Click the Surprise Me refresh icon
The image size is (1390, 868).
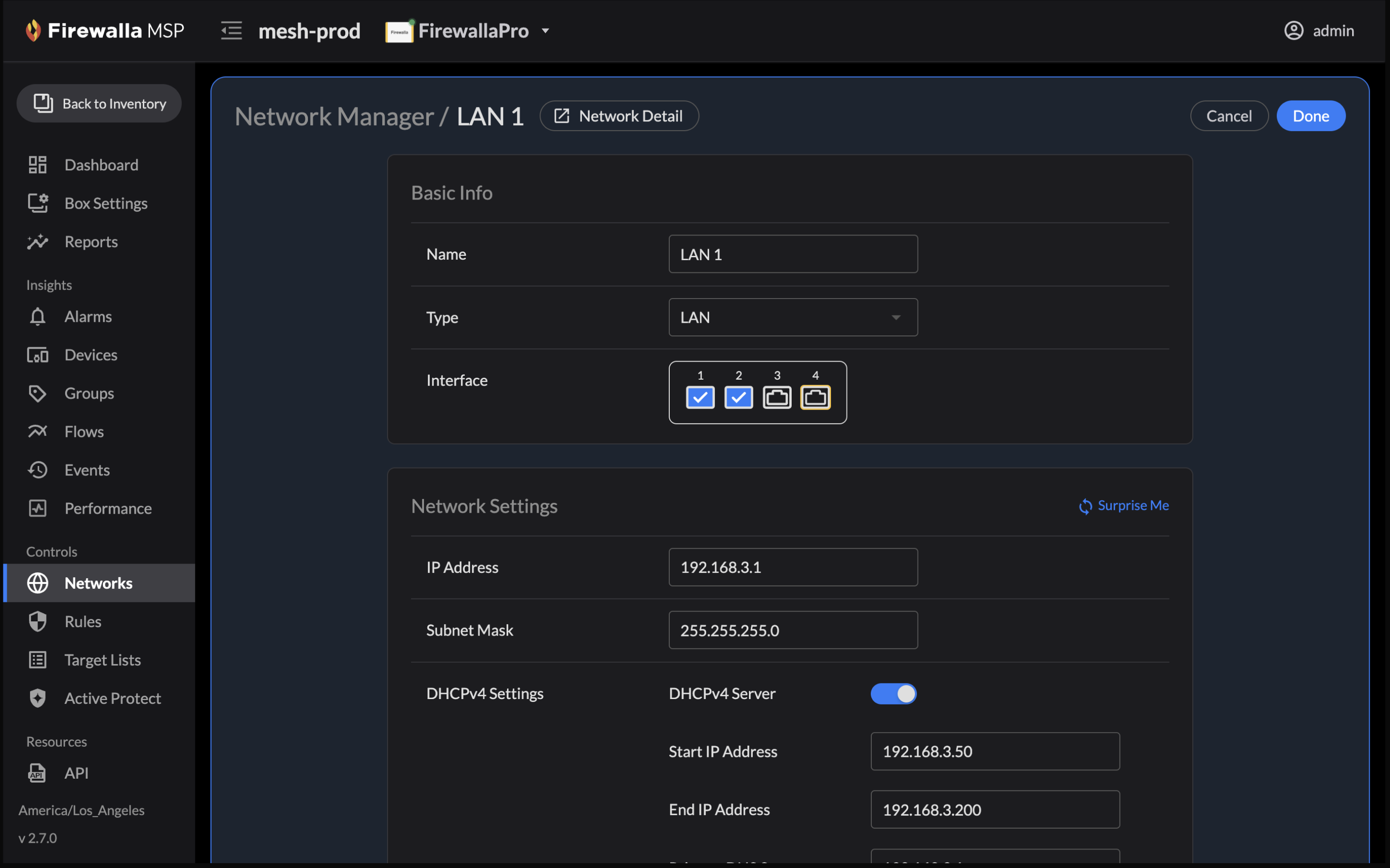pyautogui.click(x=1085, y=506)
